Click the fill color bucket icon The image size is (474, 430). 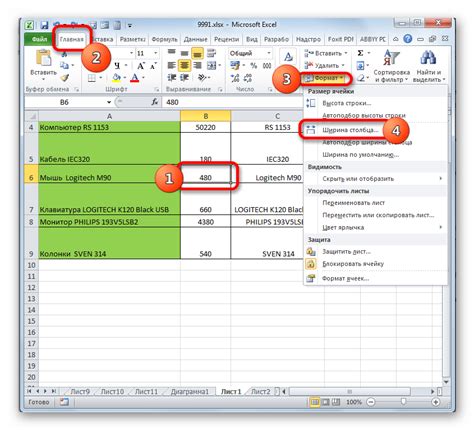(116, 78)
